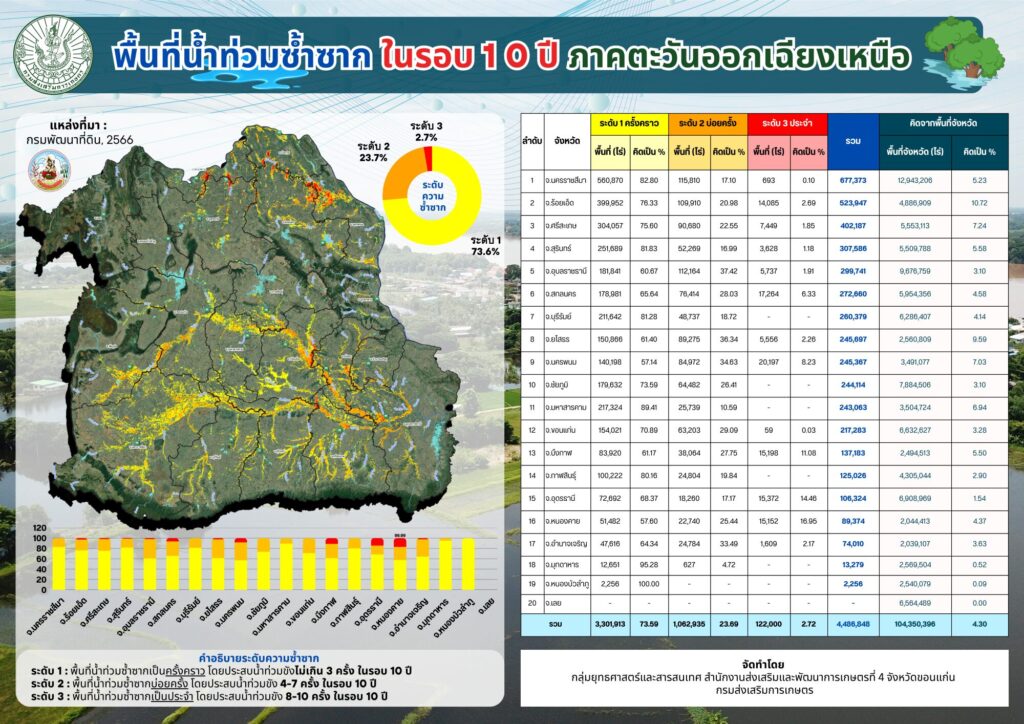Click the จ.หนองคาย bar in the bar chart

click(400, 566)
